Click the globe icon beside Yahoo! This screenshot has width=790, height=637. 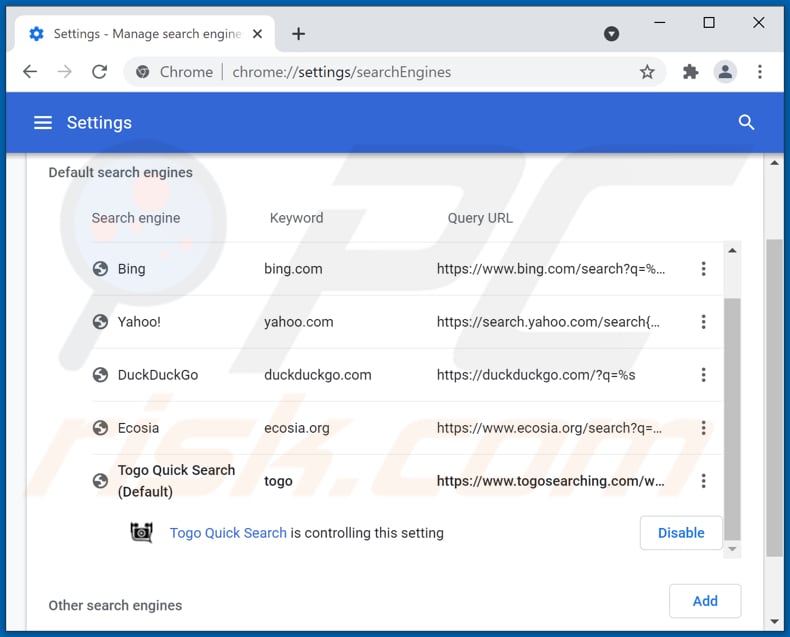(100, 322)
